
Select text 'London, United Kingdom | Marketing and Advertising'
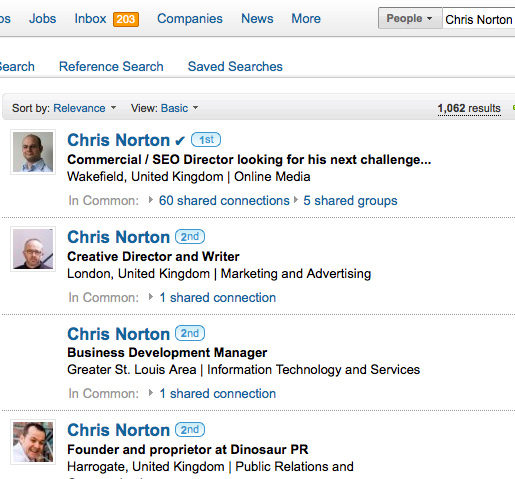[x=219, y=274]
